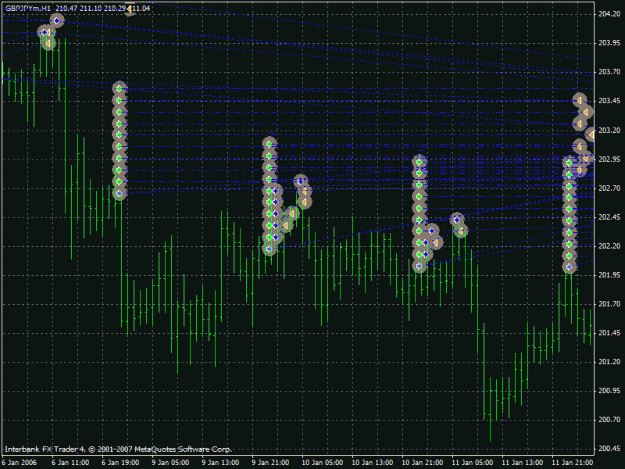The image size is (625, 469).
Task: Click the 203.95 price scale label
Action: pyautogui.click(x=609, y=43)
